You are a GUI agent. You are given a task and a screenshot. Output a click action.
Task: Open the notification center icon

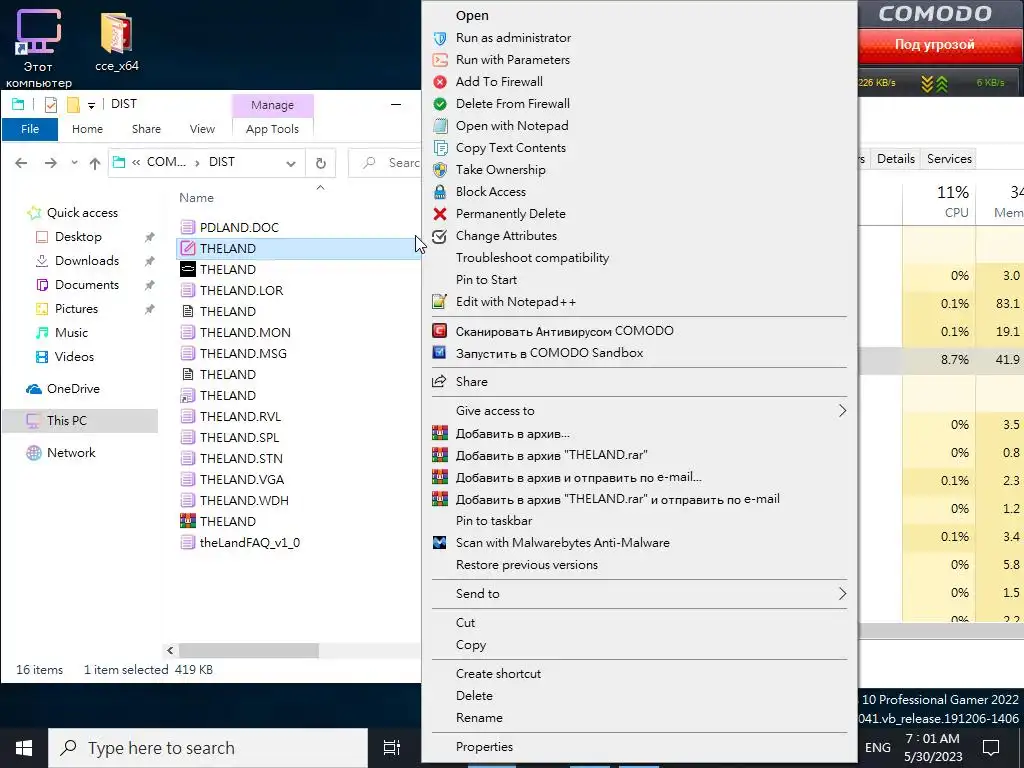pos(991,748)
